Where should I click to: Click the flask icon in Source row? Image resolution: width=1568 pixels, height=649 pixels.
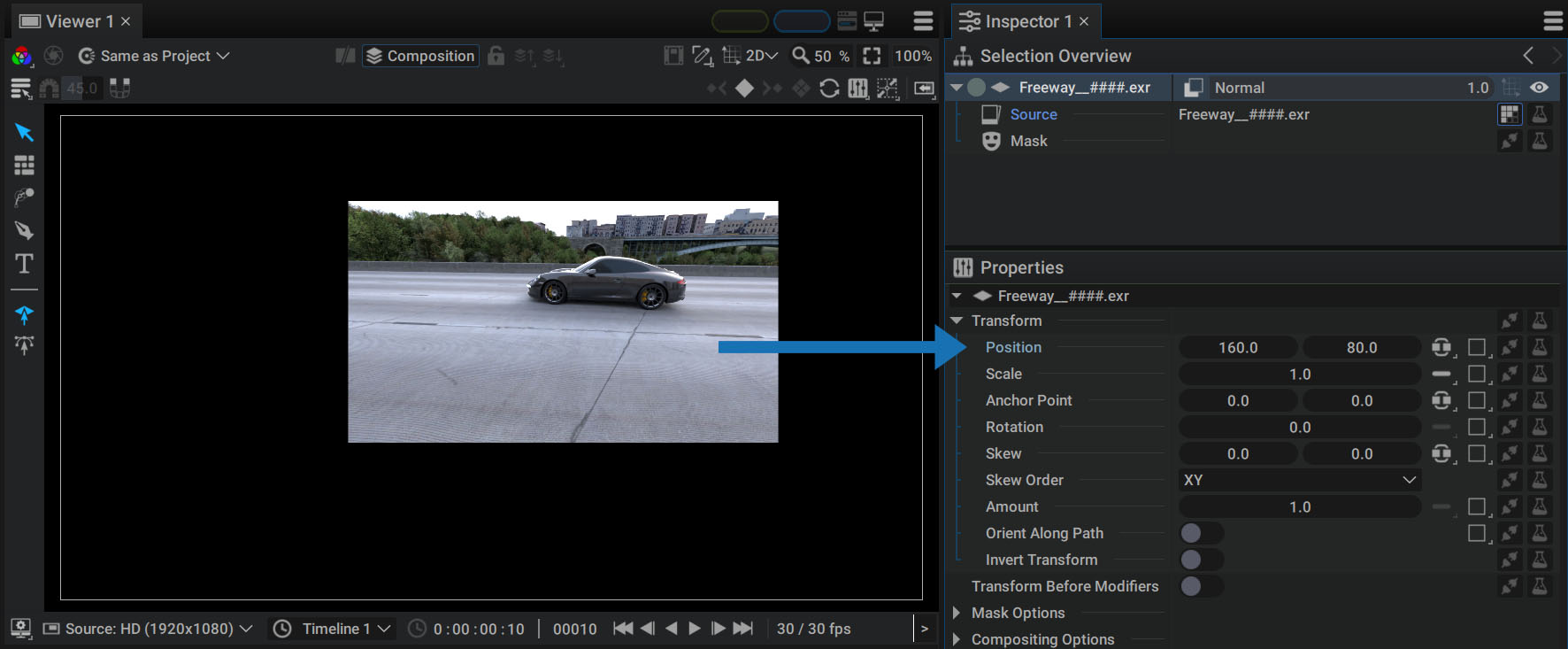coord(1540,114)
